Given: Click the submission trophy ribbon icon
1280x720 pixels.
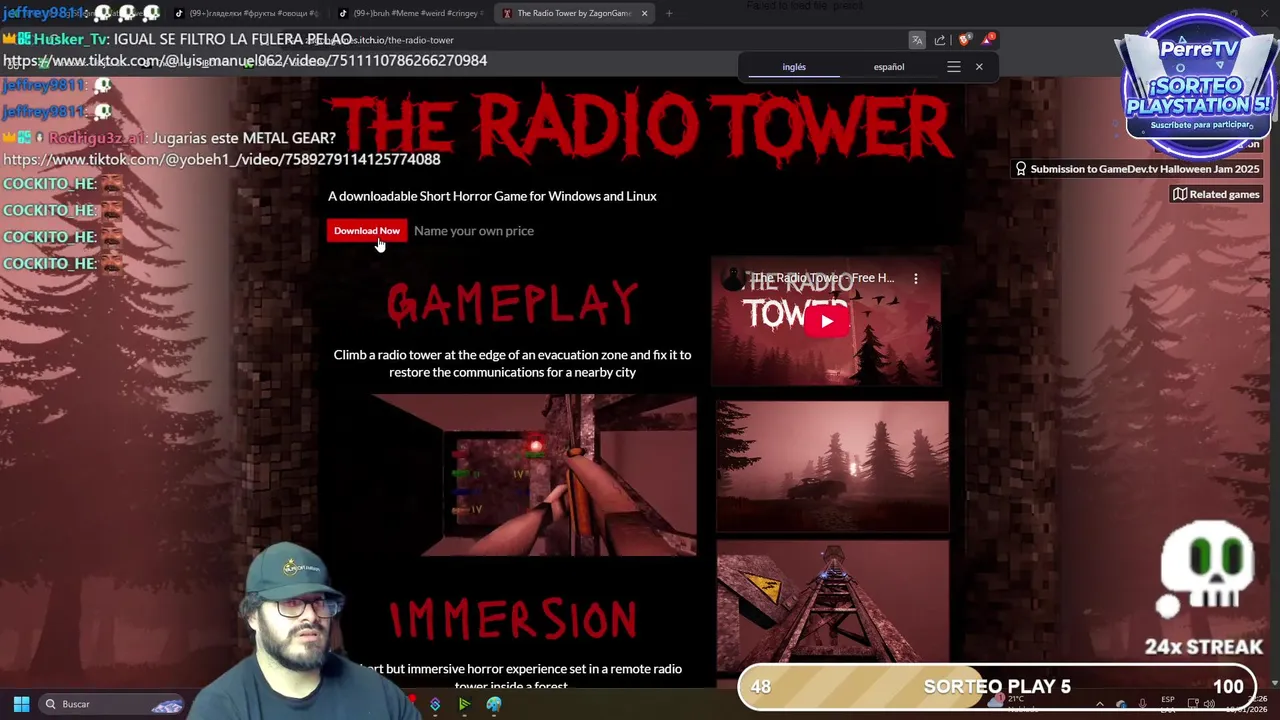Looking at the screenshot, I should tap(1021, 169).
